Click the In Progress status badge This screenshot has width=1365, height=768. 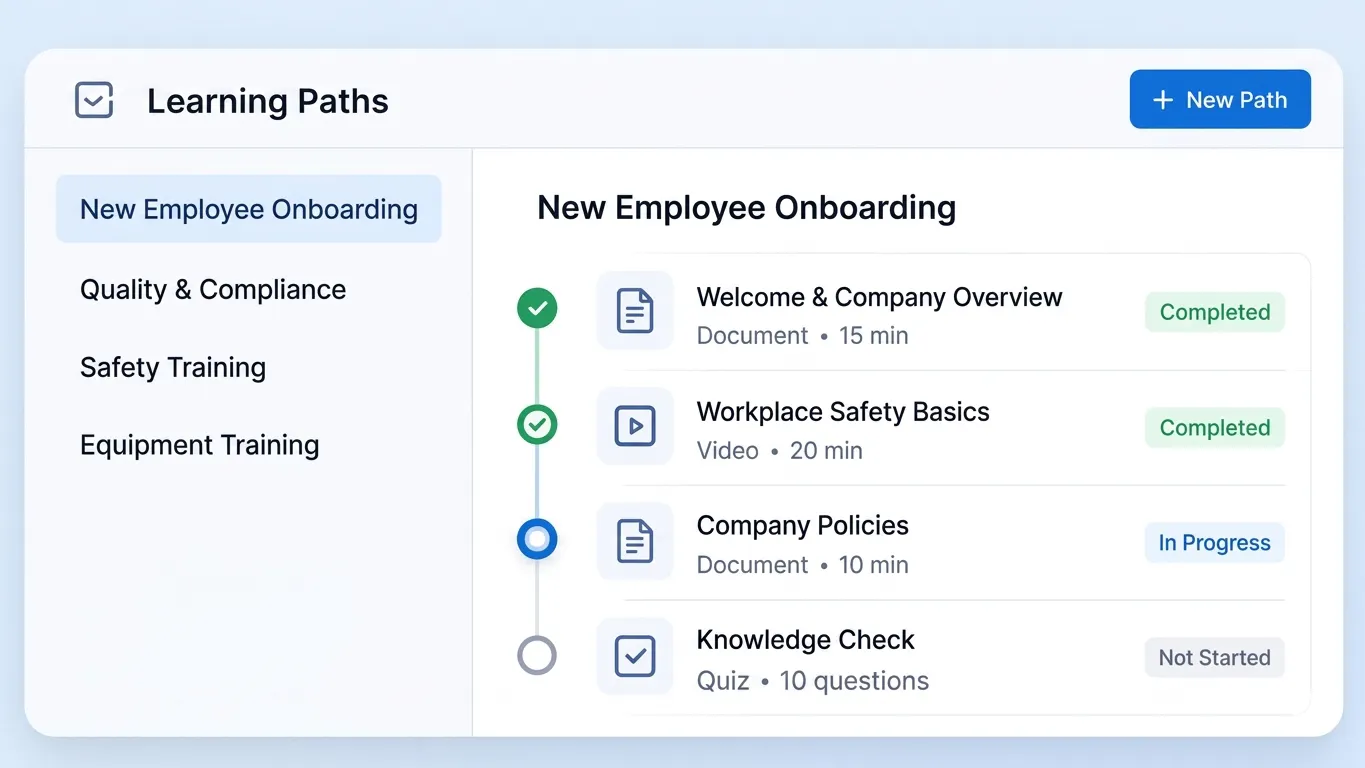(x=1215, y=542)
